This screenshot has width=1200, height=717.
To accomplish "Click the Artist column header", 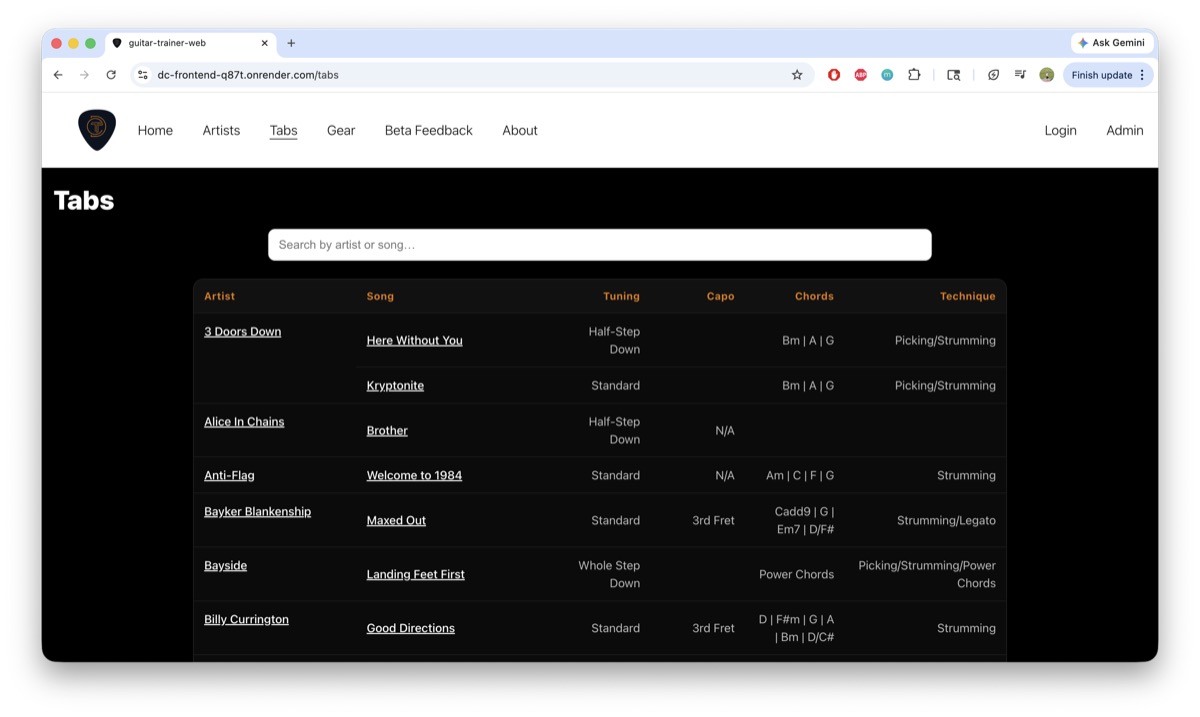I will 219,296.
